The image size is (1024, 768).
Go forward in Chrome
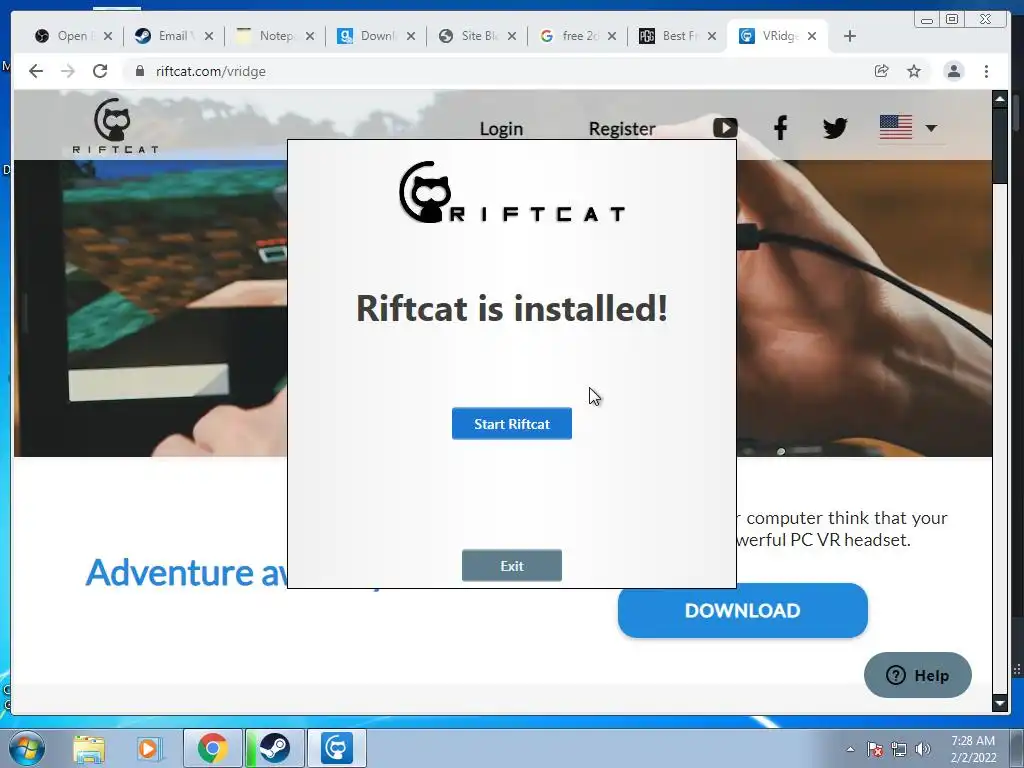68,71
